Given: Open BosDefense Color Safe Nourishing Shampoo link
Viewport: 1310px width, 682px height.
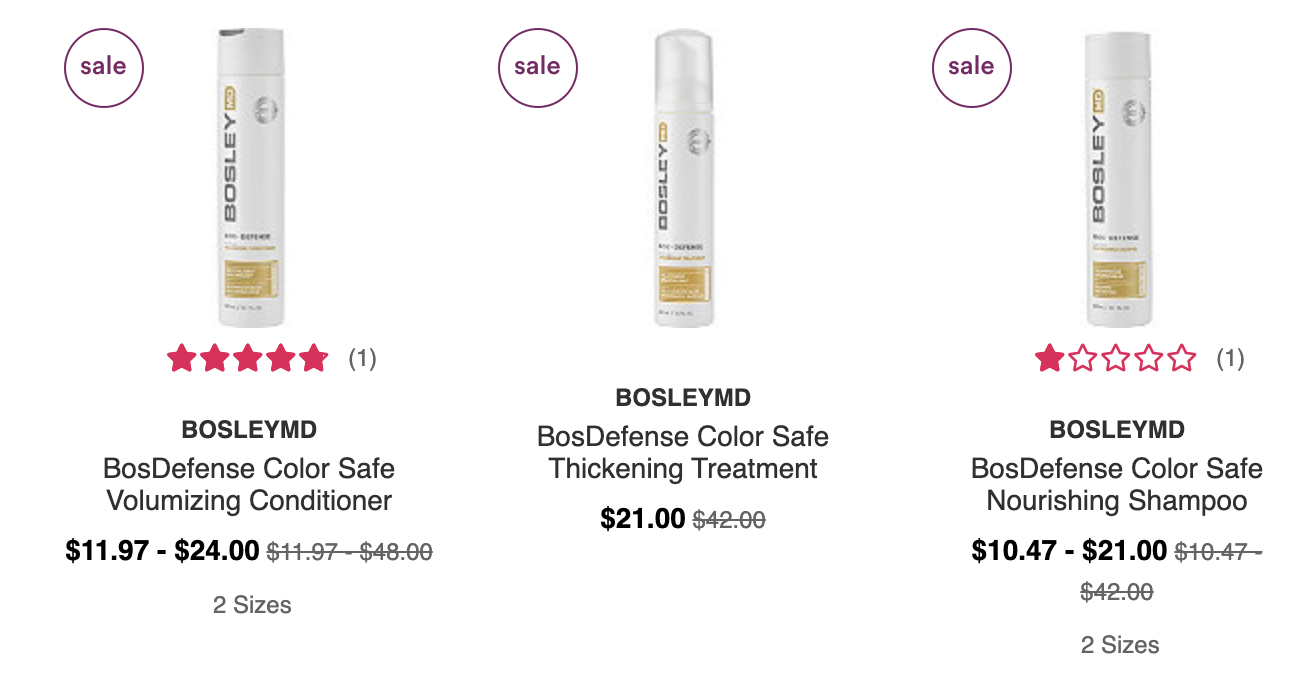Looking at the screenshot, I should click(x=1117, y=484).
